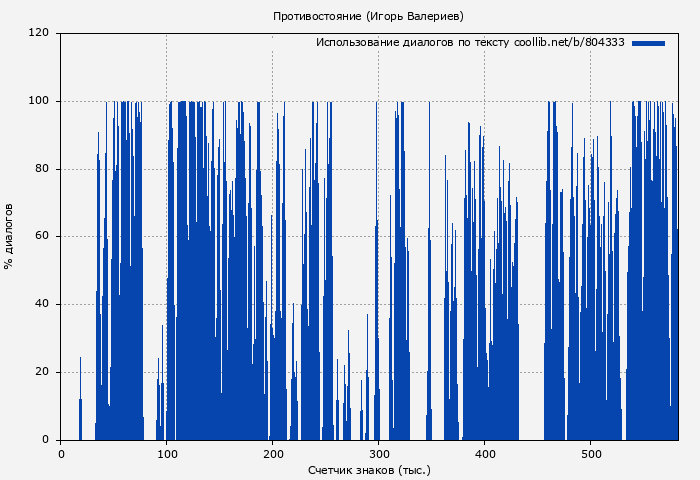Click the x-axis tick label 100
The height and width of the screenshot is (480, 700).
(167, 453)
